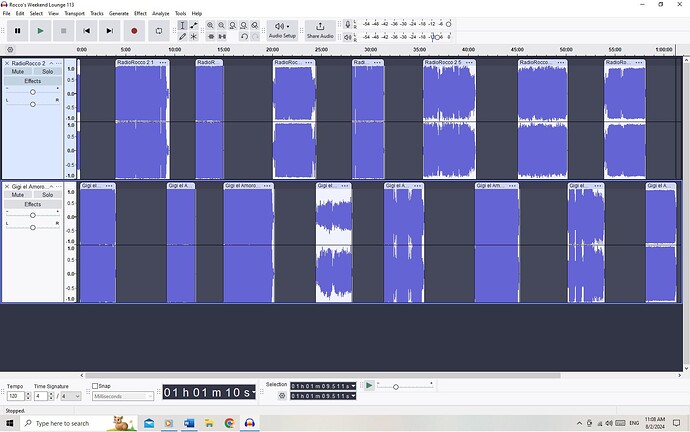Open Gigi el Amoro track options menu

coord(59,187)
